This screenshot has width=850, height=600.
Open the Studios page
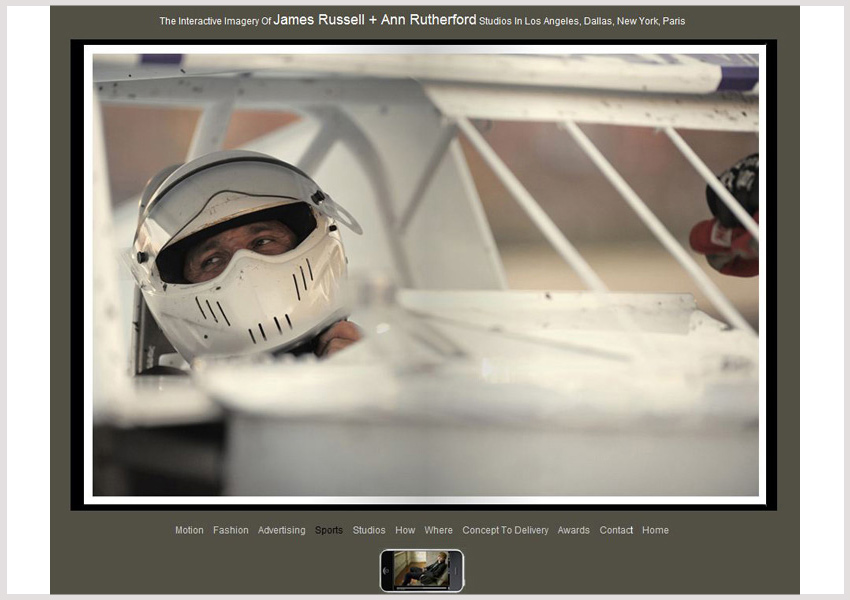(369, 530)
